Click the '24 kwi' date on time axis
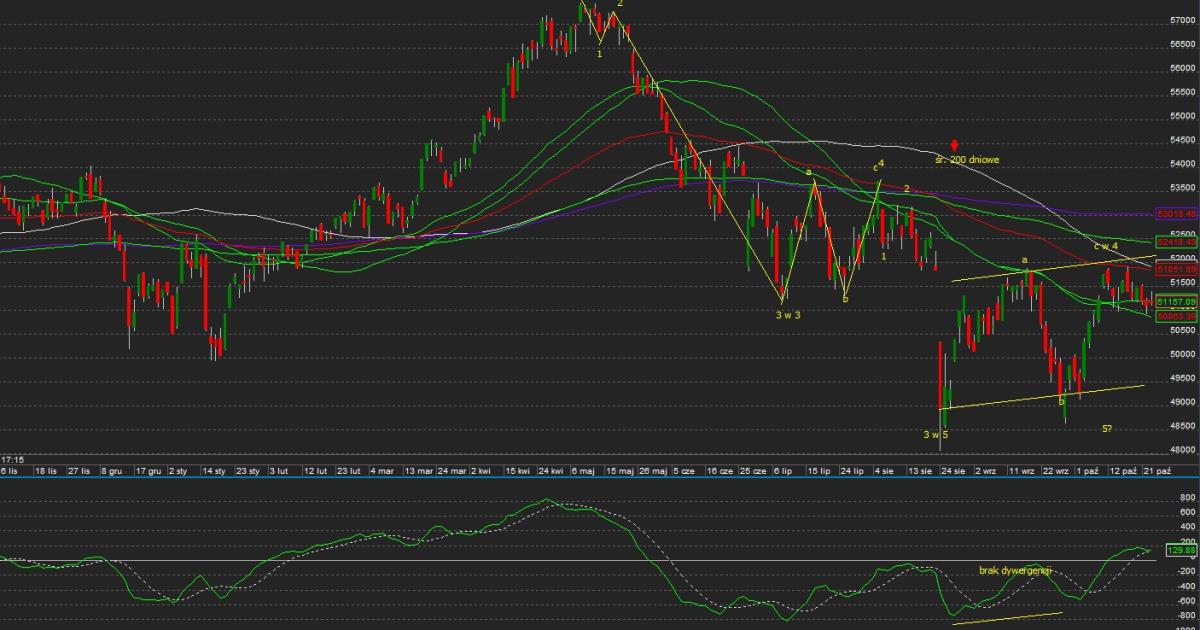1200x630 pixels. coord(551,470)
